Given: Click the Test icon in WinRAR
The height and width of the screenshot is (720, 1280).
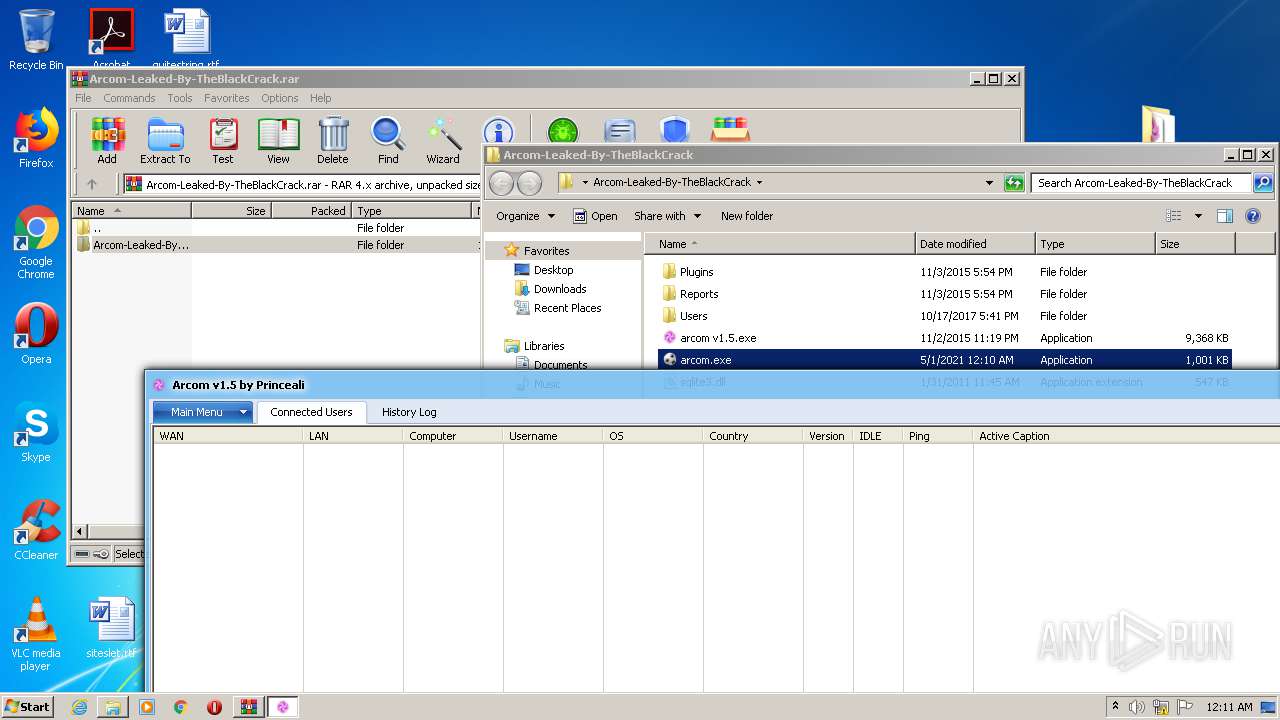Looking at the screenshot, I should pos(223,141).
